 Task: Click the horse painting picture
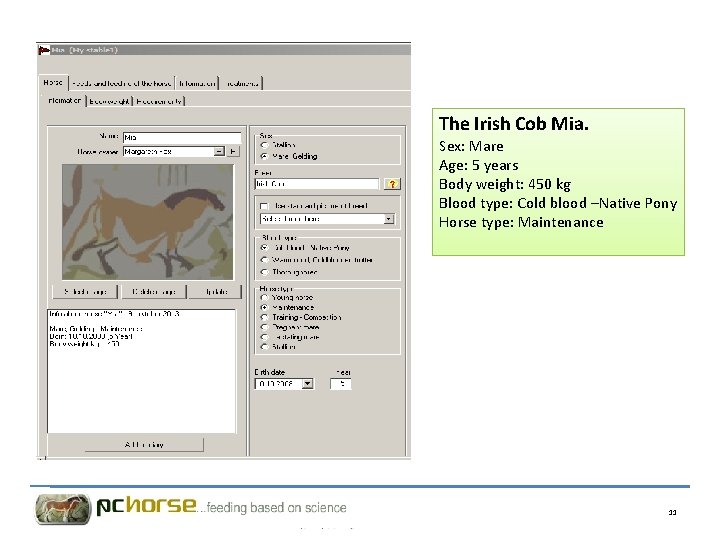(x=148, y=222)
